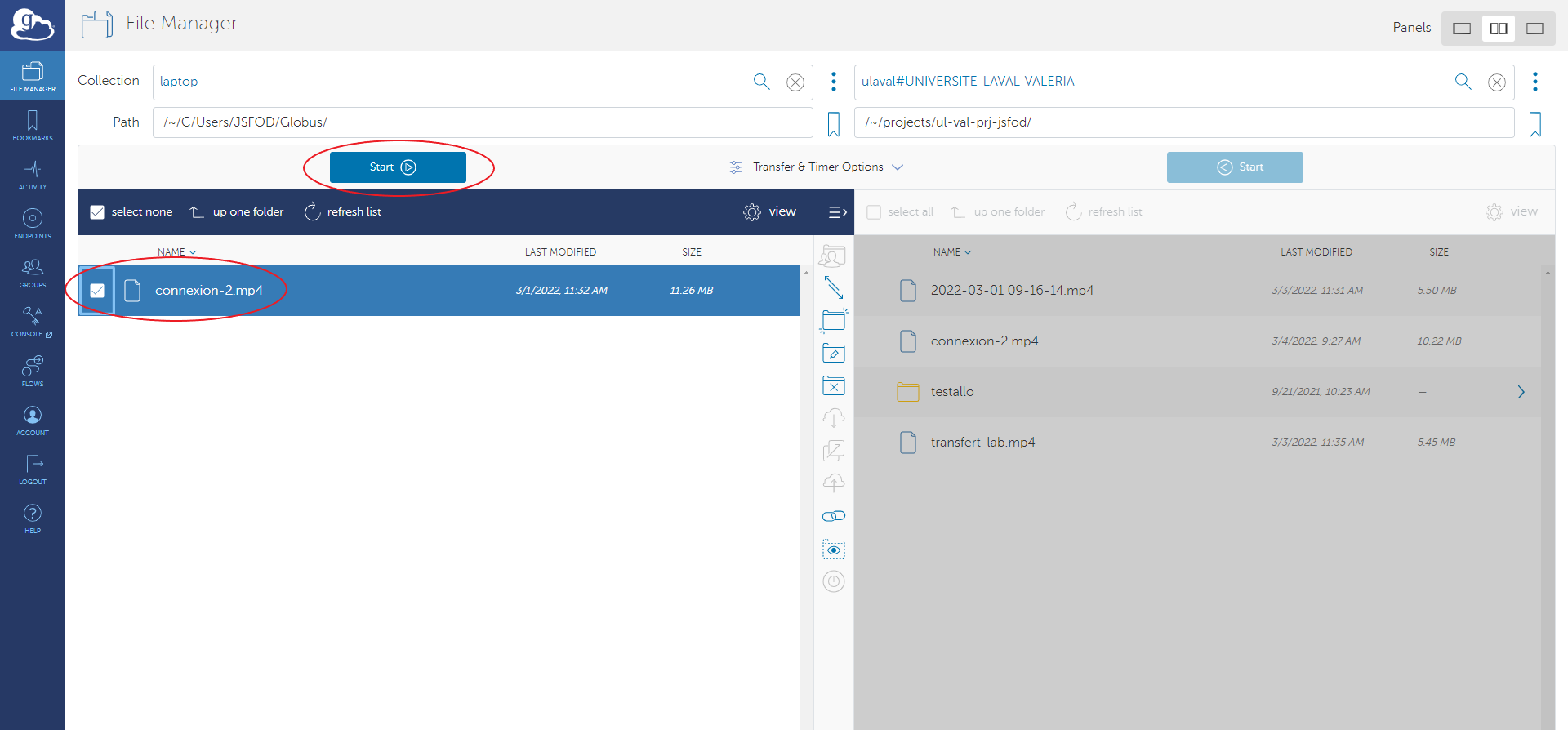Clear the ulaval collection
The image size is (1568, 730).
[x=1497, y=82]
